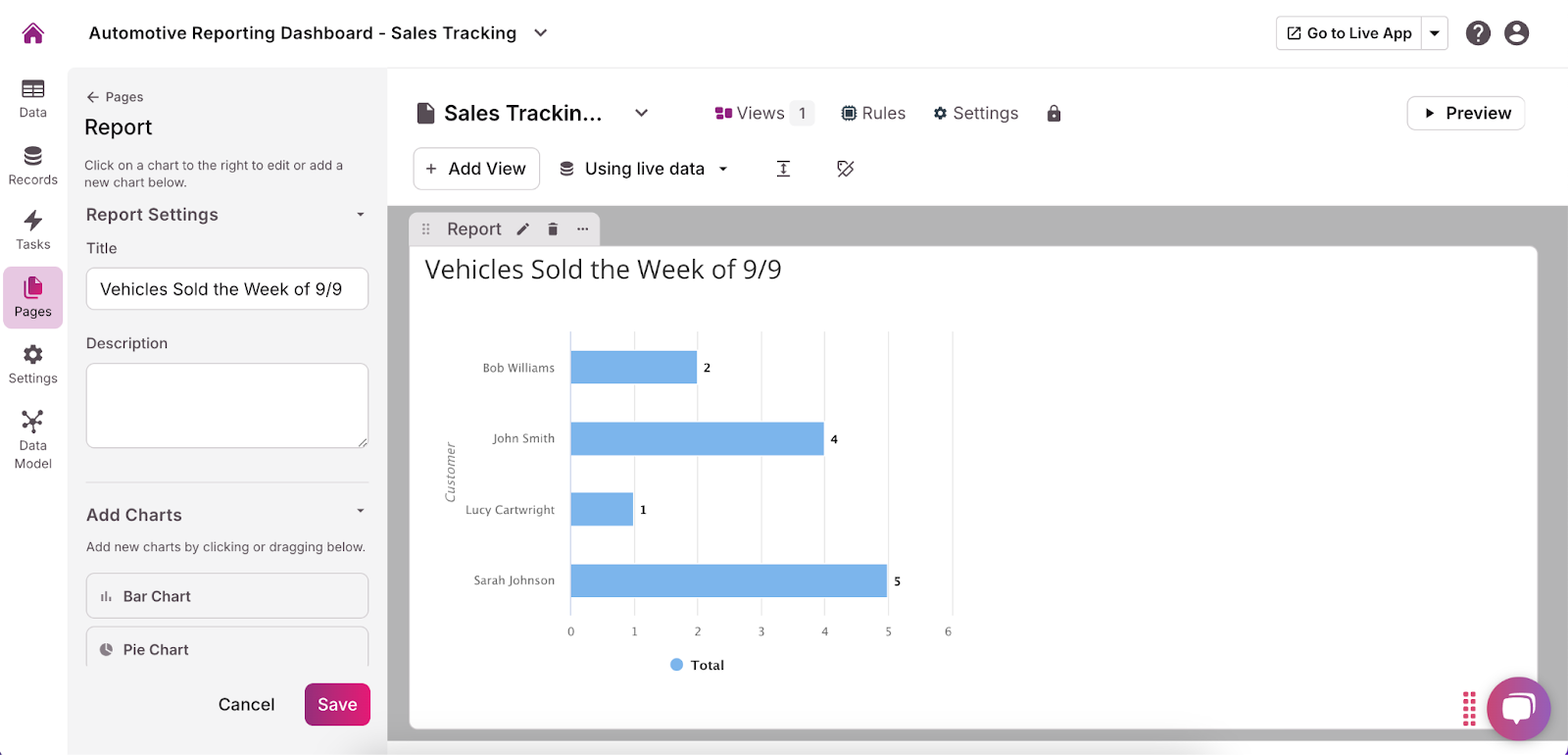Click the report Title input field
This screenshot has width=1568, height=755.
227,289
